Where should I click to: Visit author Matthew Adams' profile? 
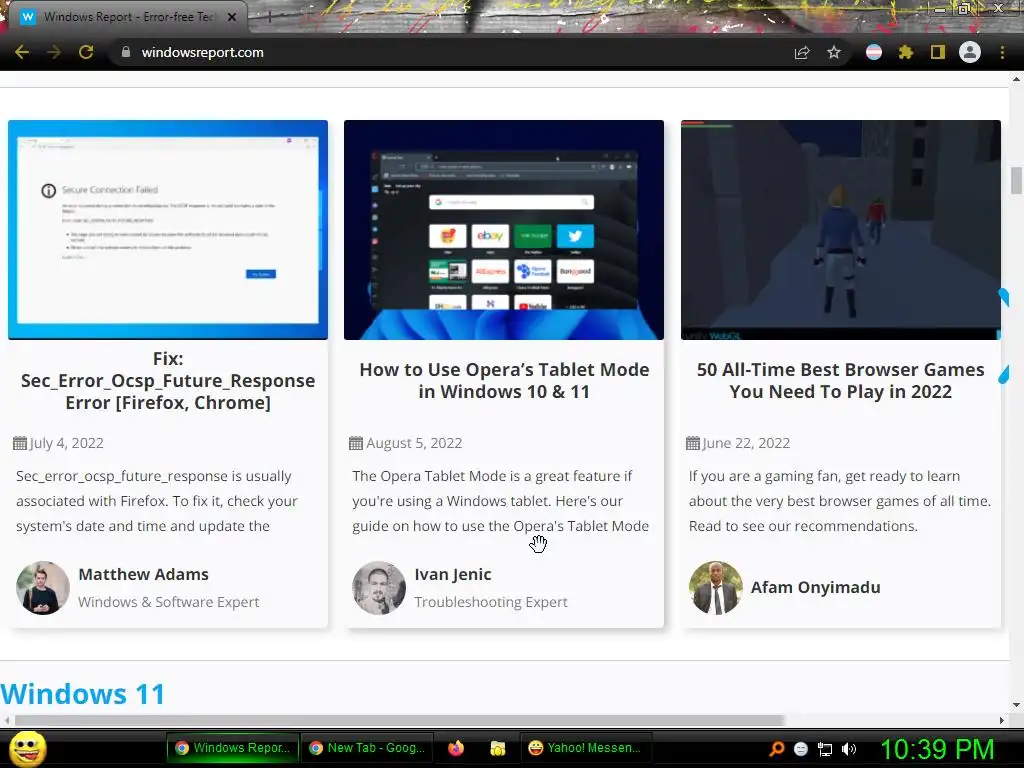click(144, 574)
